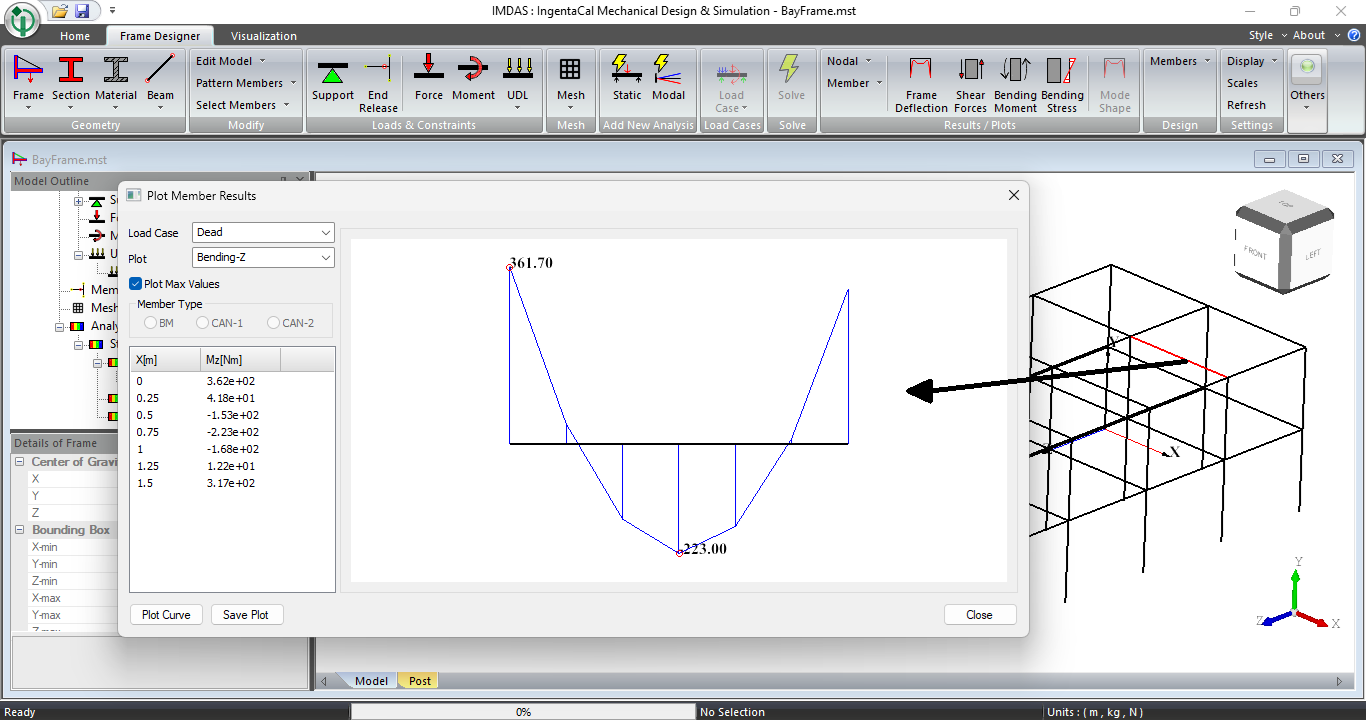Expand the Plot type dropdown showing Bending-Z
Screen dimensions: 1366x720
click(x=263, y=258)
